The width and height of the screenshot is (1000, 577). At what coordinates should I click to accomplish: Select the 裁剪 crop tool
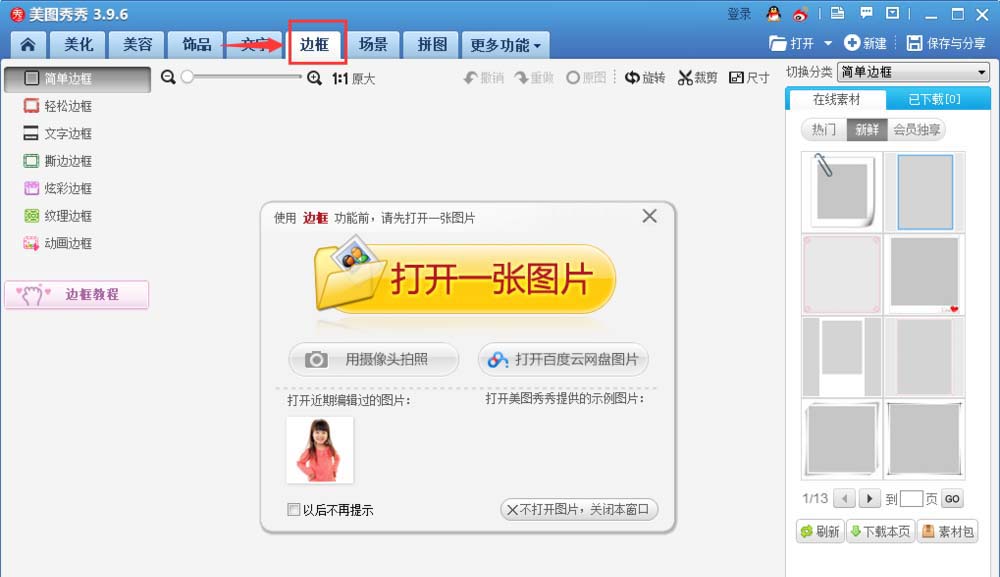coord(697,78)
